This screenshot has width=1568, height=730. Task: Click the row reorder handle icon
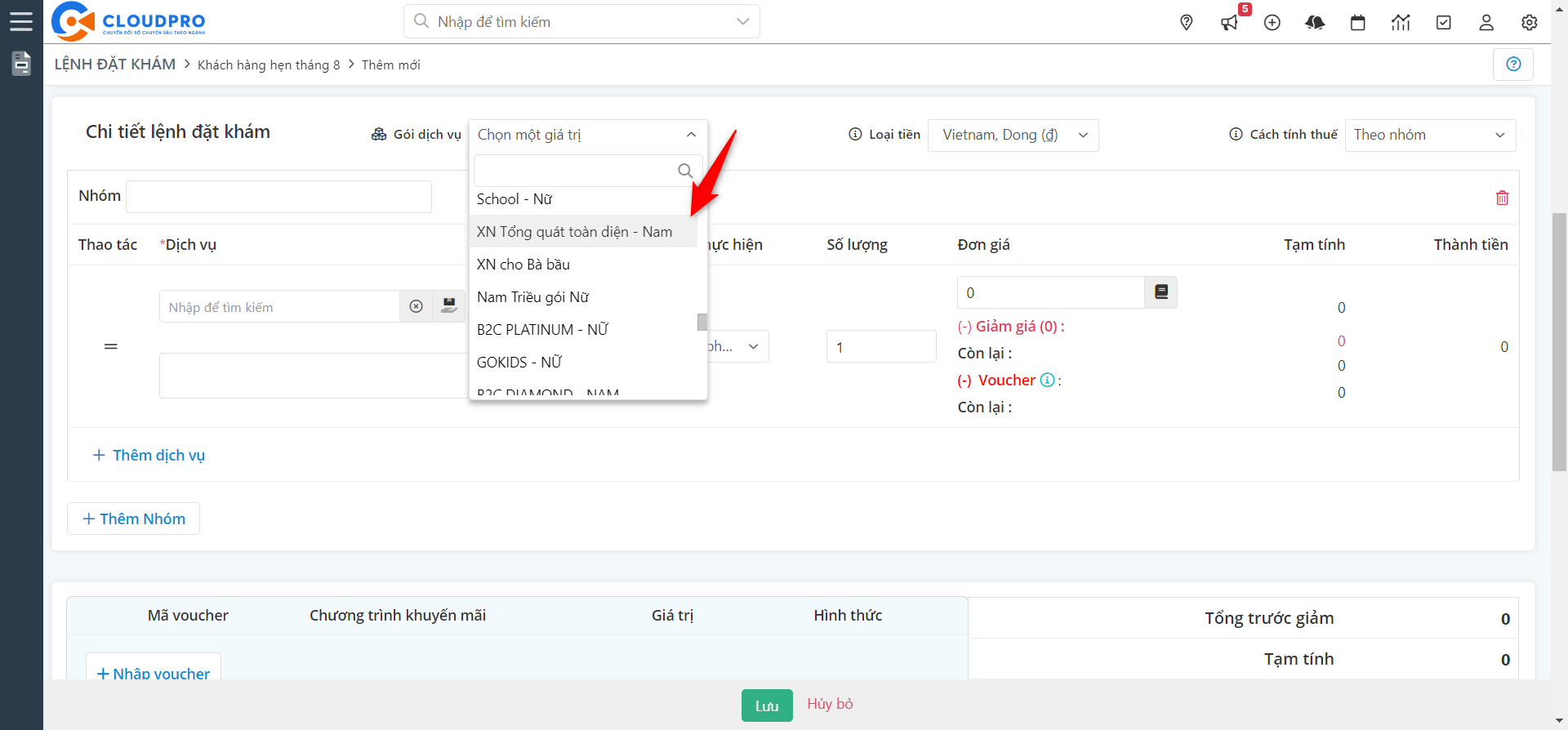(111, 346)
